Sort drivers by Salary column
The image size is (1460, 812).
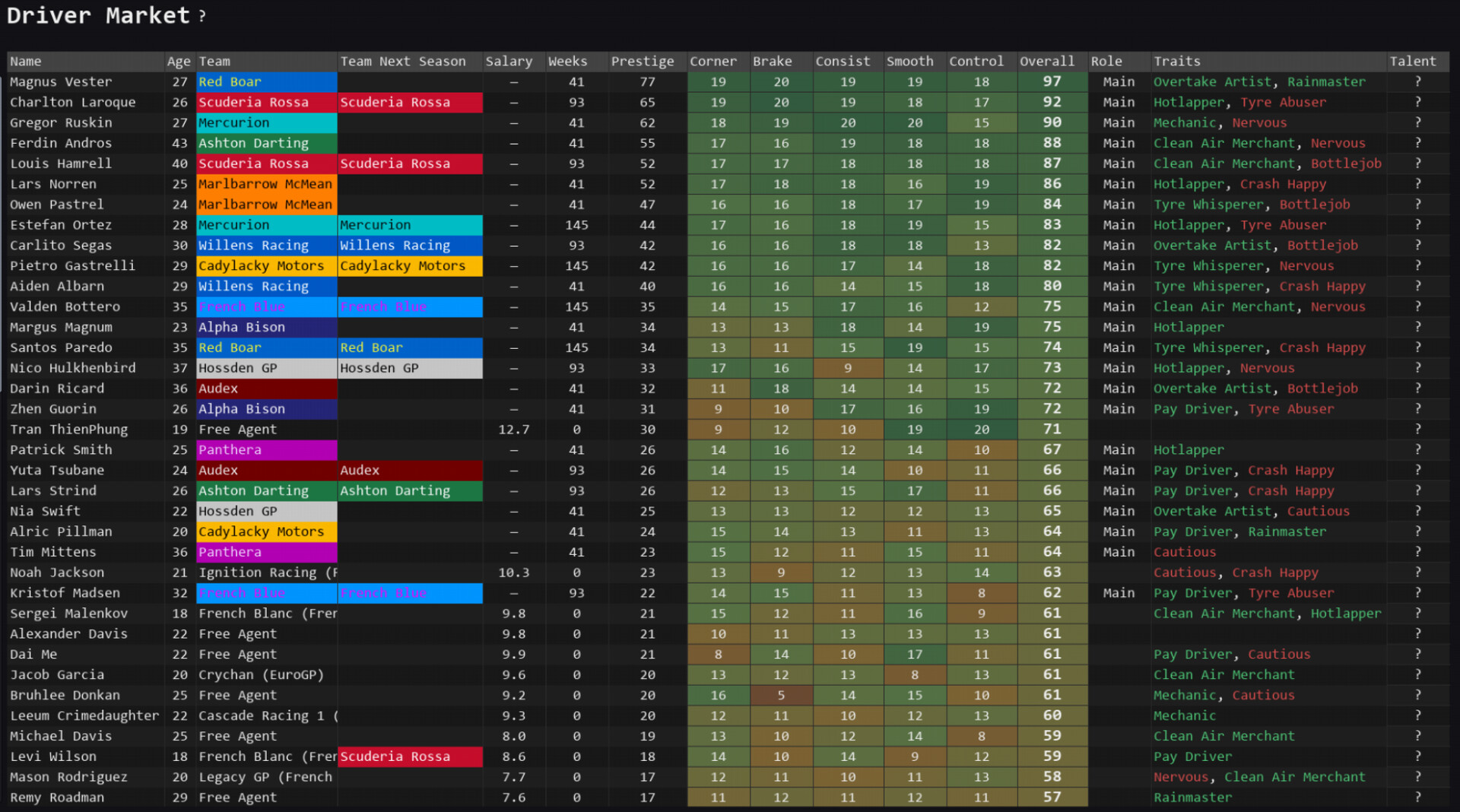point(509,61)
